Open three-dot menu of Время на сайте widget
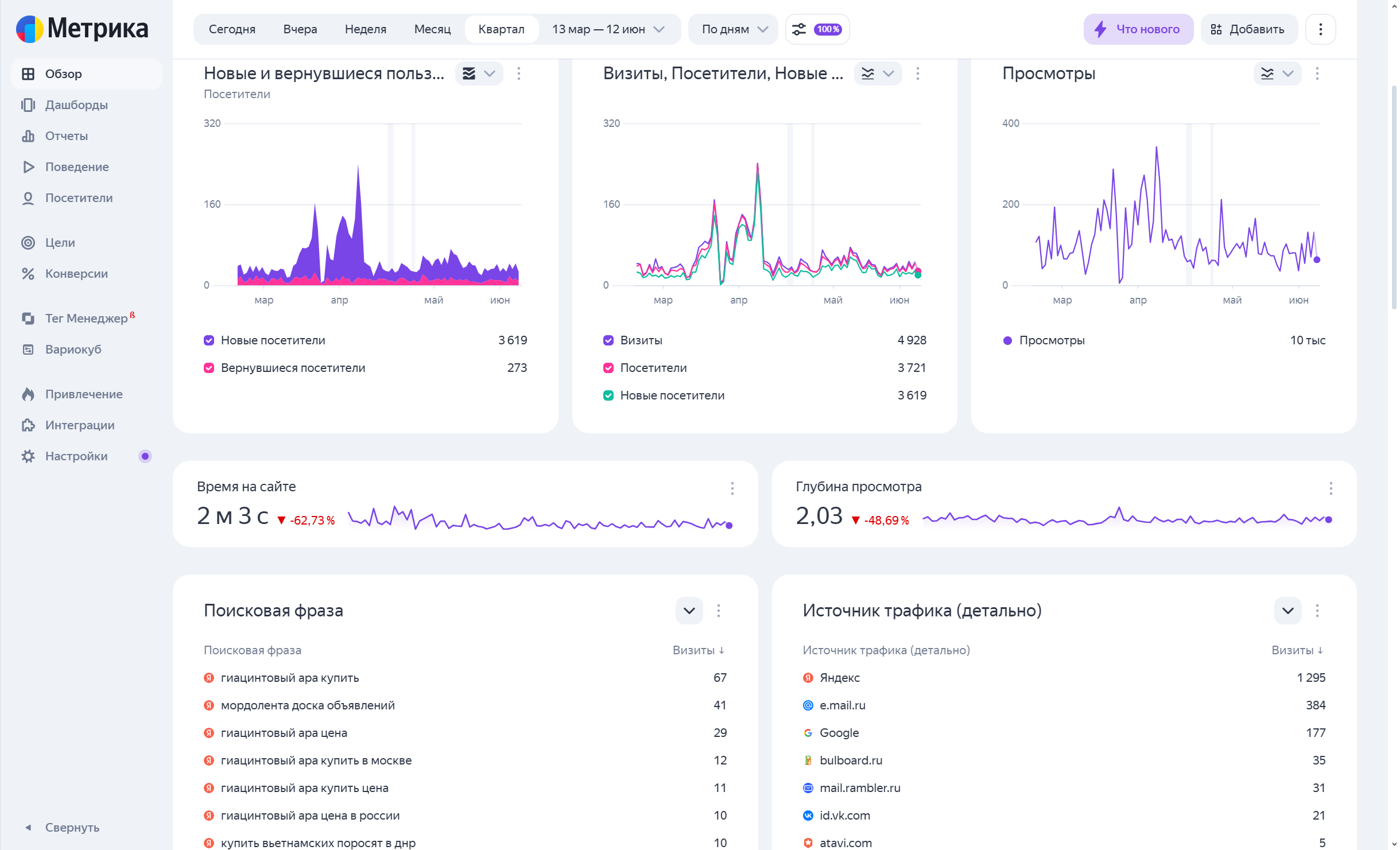 [732, 488]
